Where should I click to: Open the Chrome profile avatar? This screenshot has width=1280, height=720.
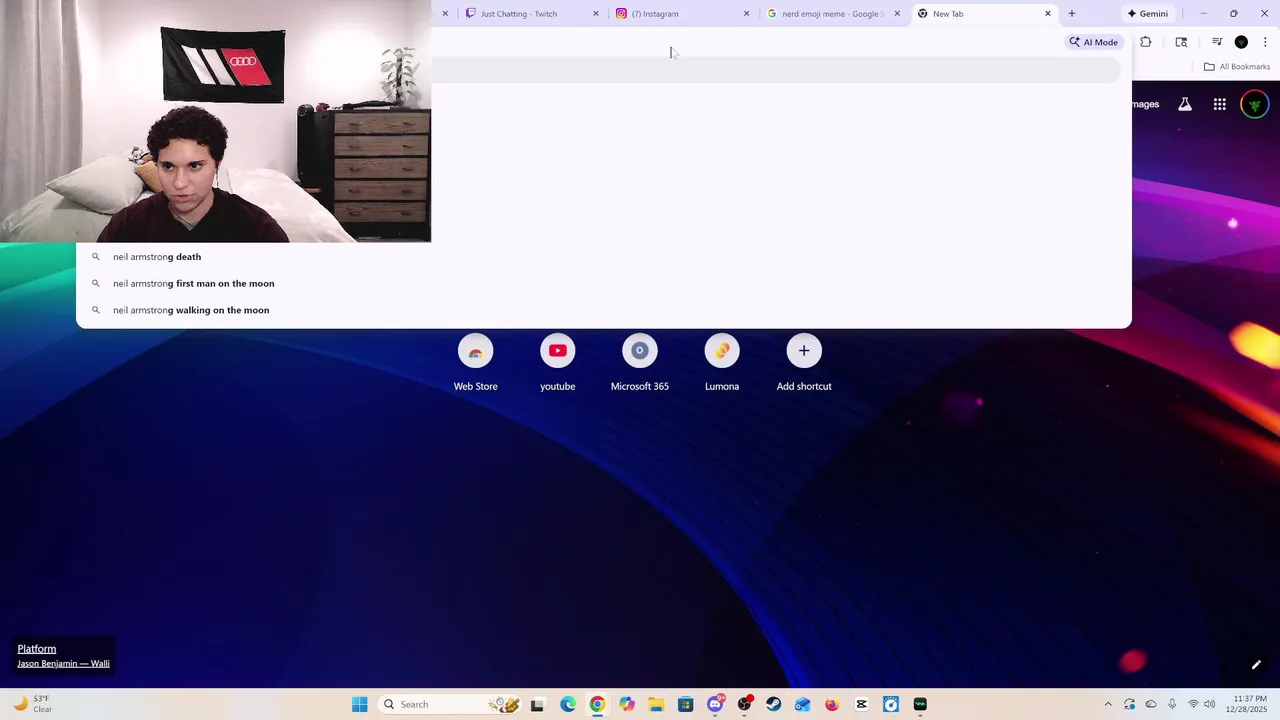[x=1241, y=42]
